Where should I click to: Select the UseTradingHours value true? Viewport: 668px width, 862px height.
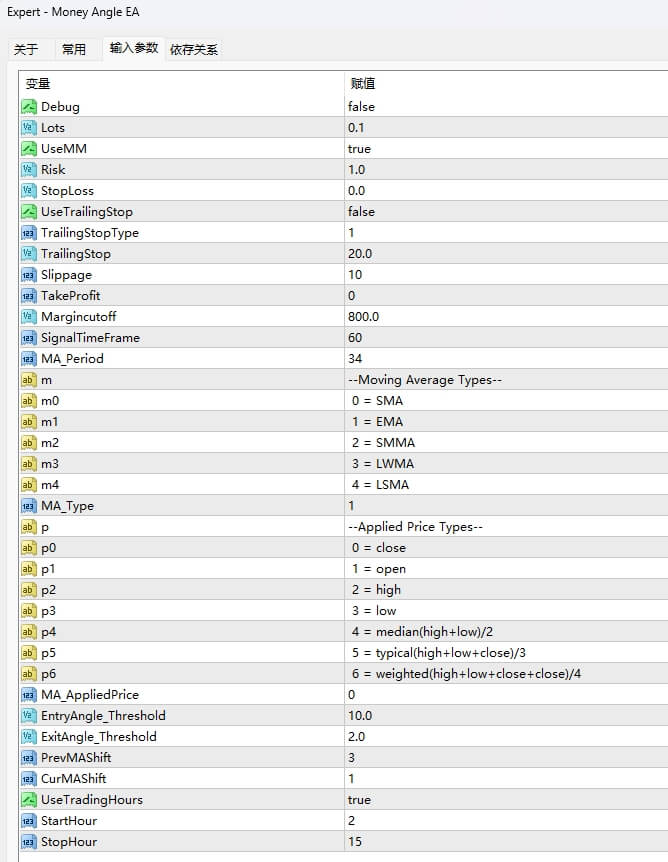(x=359, y=799)
